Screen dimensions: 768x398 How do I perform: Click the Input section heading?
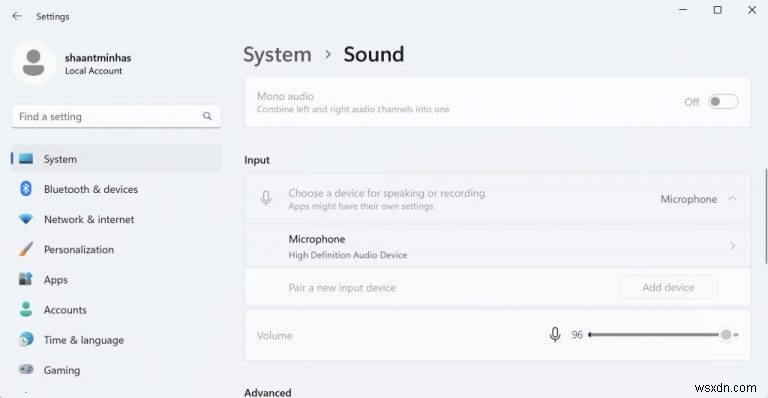(x=257, y=160)
